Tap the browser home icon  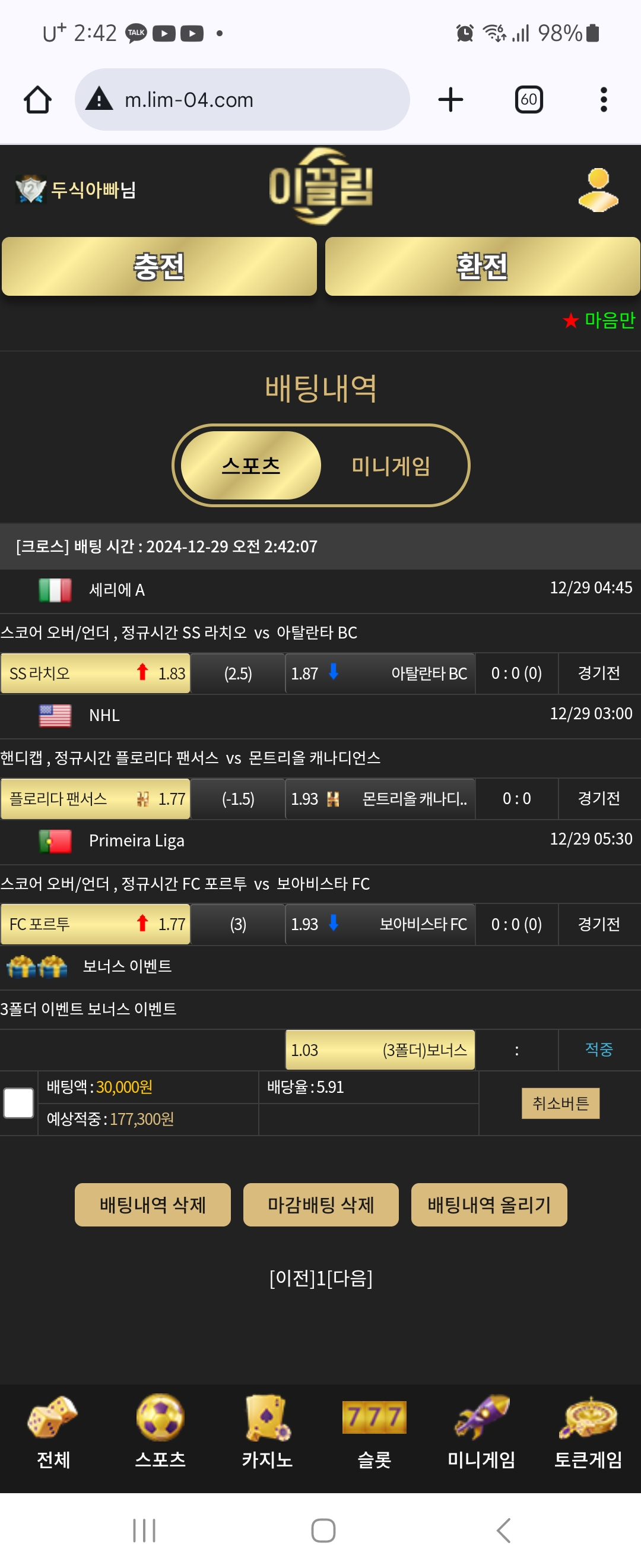pyautogui.click(x=38, y=100)
